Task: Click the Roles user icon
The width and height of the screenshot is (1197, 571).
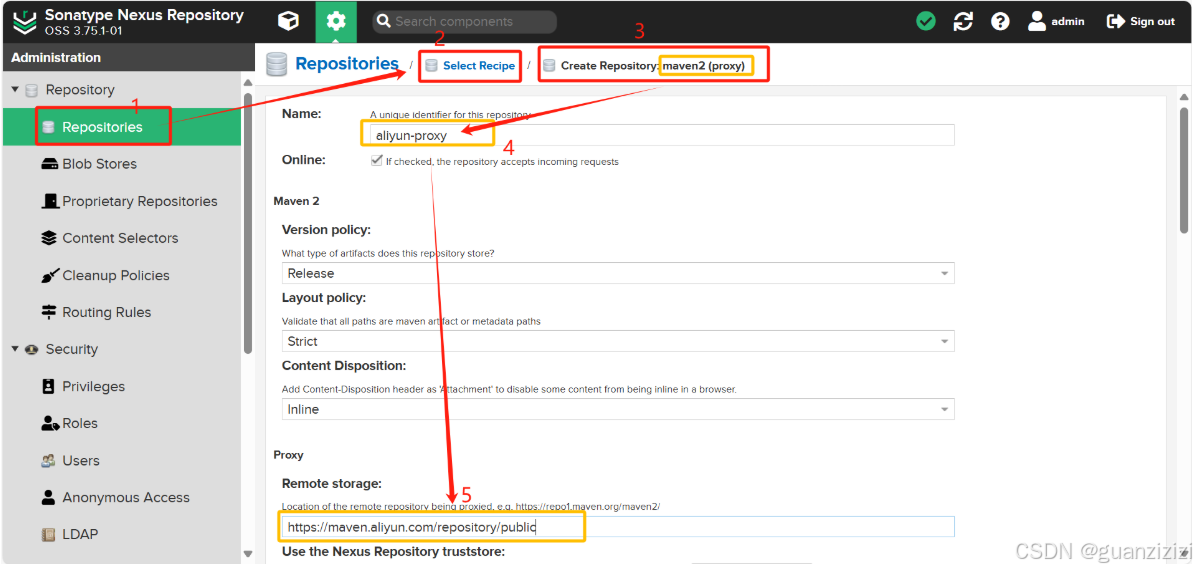Action: click(x=50, y=424)
